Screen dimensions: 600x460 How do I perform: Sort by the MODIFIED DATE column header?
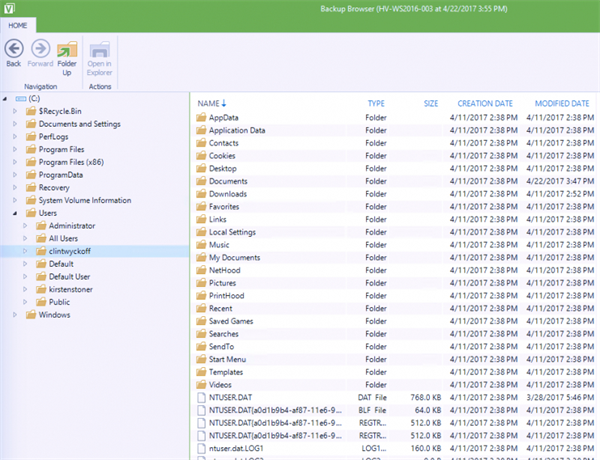point(561,103)
